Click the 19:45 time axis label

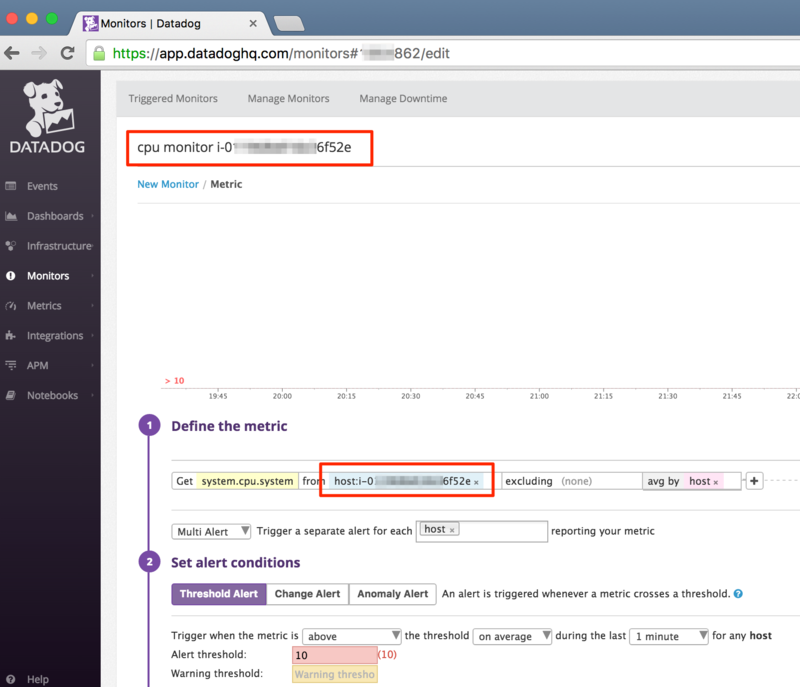point(218,396)
